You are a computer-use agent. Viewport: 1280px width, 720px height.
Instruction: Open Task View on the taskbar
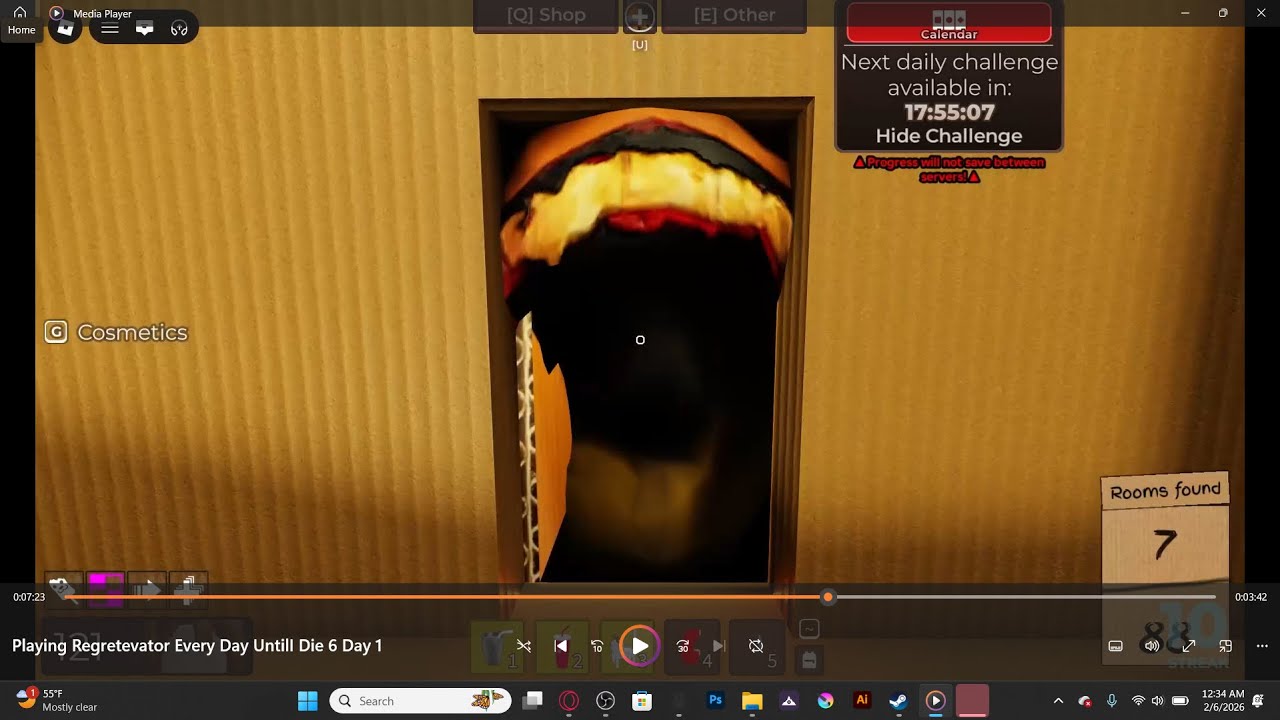(533, 701)
